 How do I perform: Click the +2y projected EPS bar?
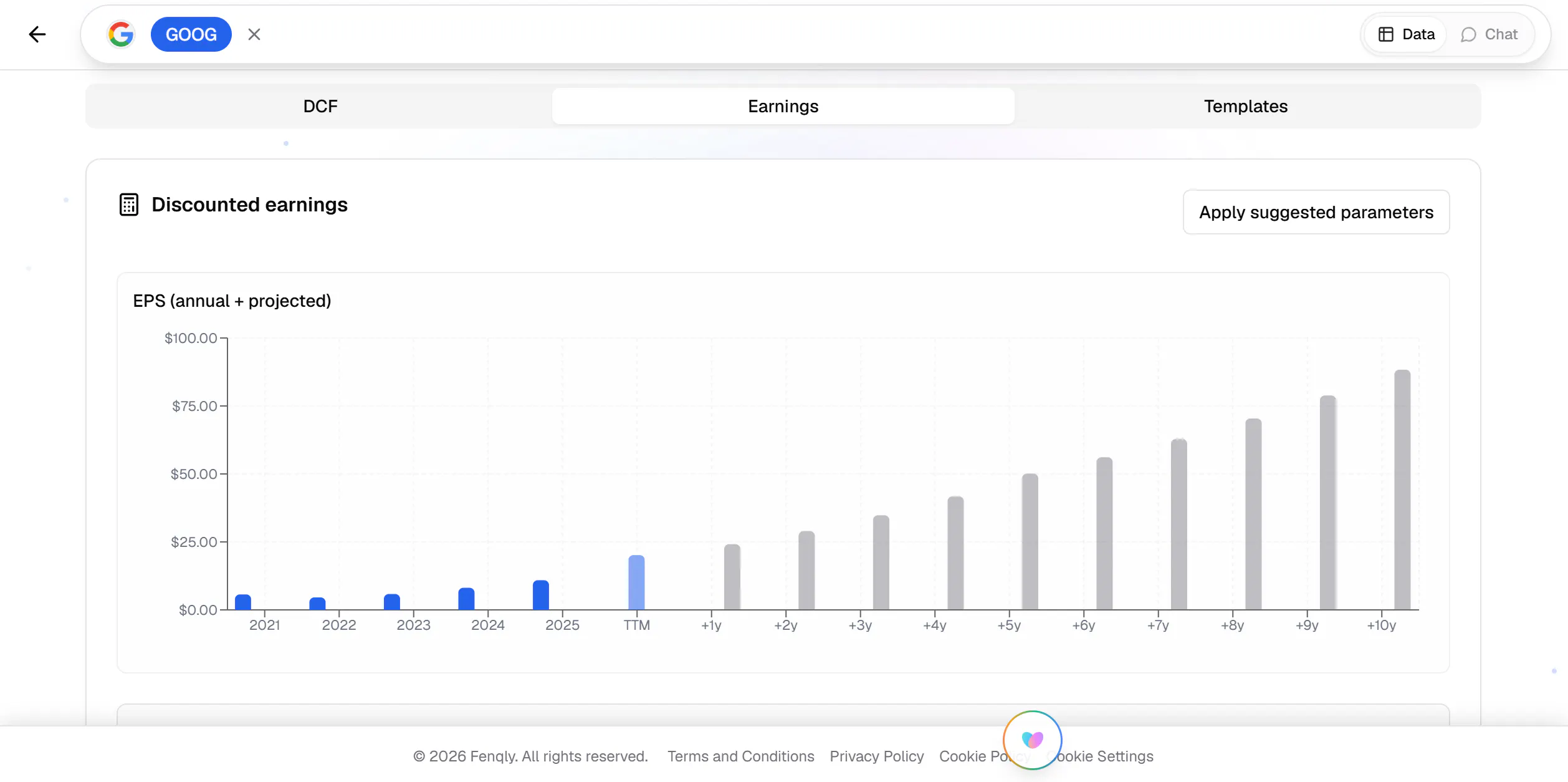tap(806, 571)
